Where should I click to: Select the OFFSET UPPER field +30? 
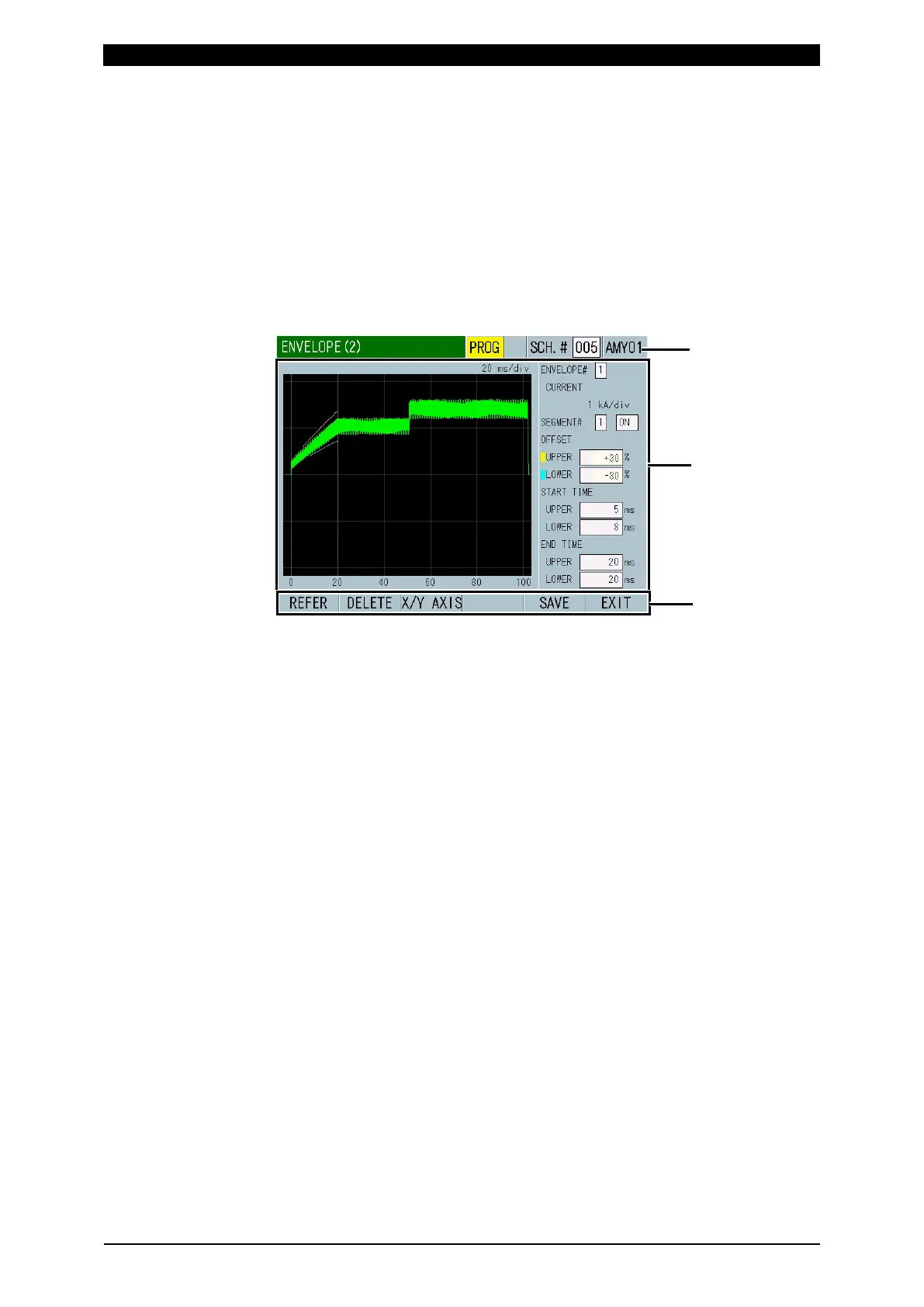point(601,458)
